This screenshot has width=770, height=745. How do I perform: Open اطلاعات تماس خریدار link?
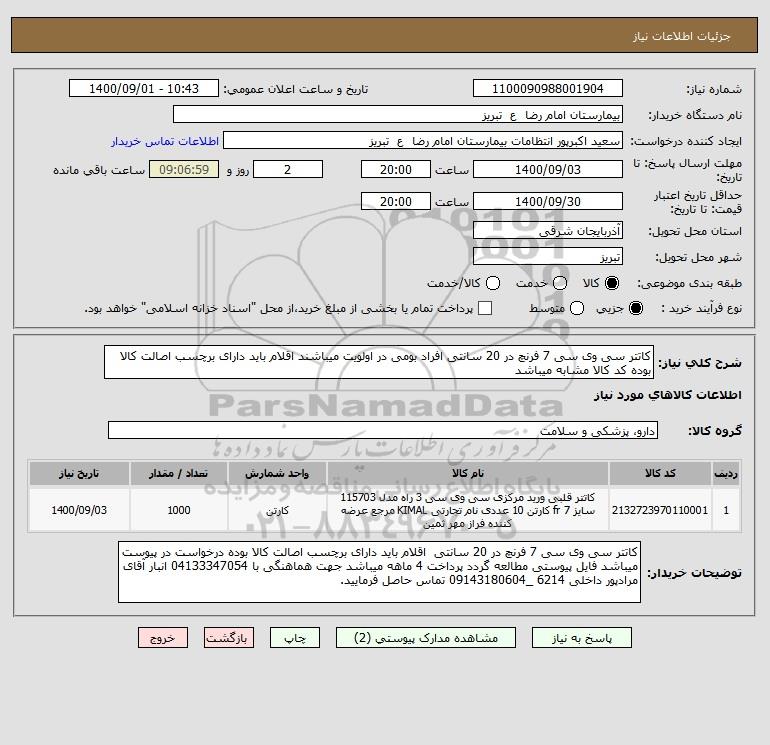coord(165,141)
